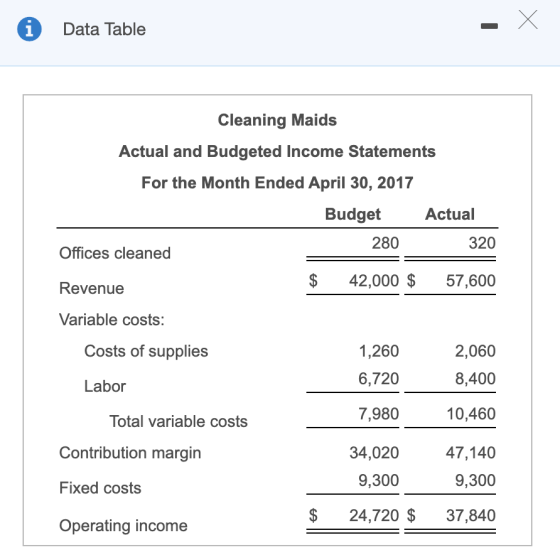
Task: Click the 'Budget' column header
Action: point(353,215)
